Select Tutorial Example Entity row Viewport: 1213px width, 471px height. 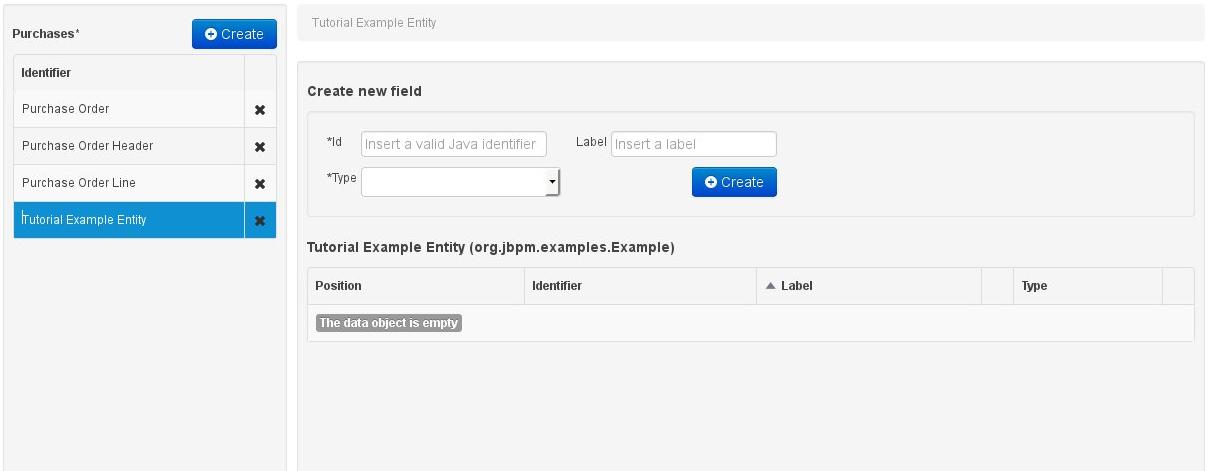point(84,220)
